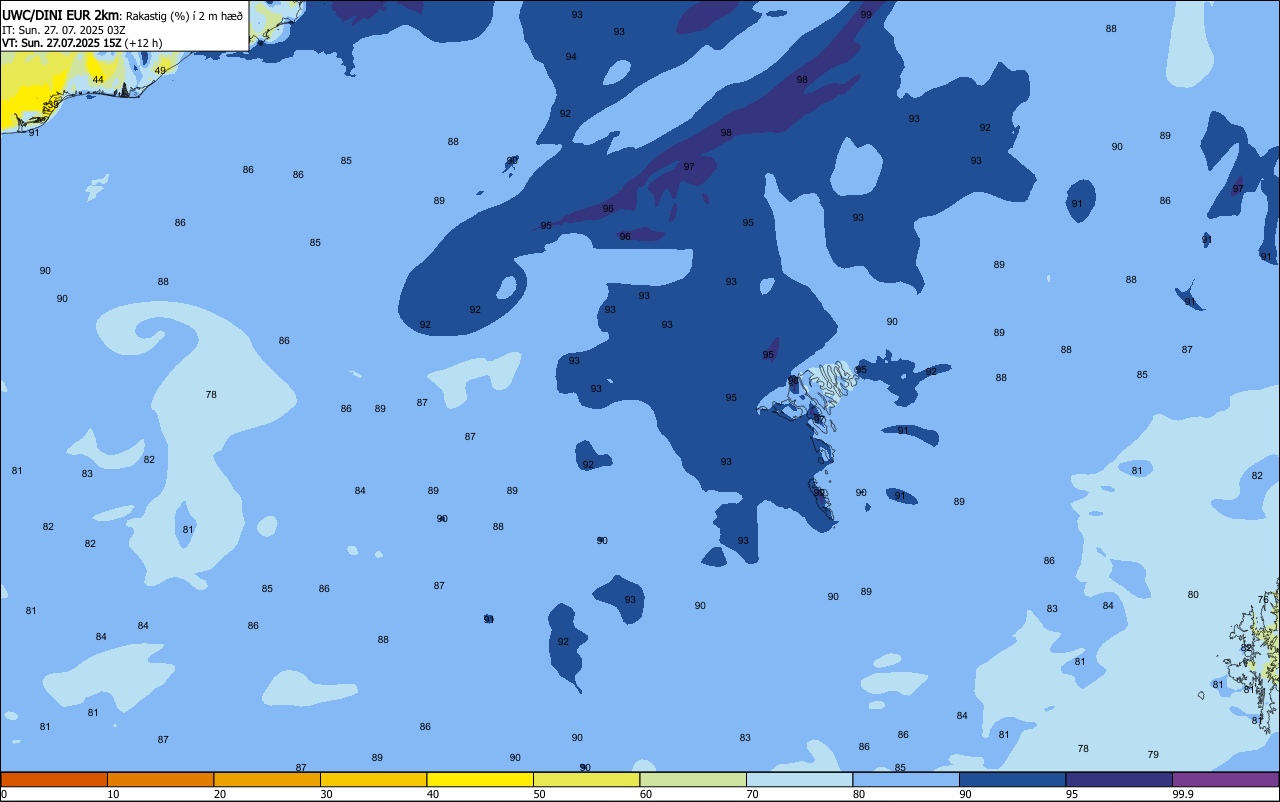Click the humidity value 79 on the map
1280x802 pixels.
point(1153,754)
